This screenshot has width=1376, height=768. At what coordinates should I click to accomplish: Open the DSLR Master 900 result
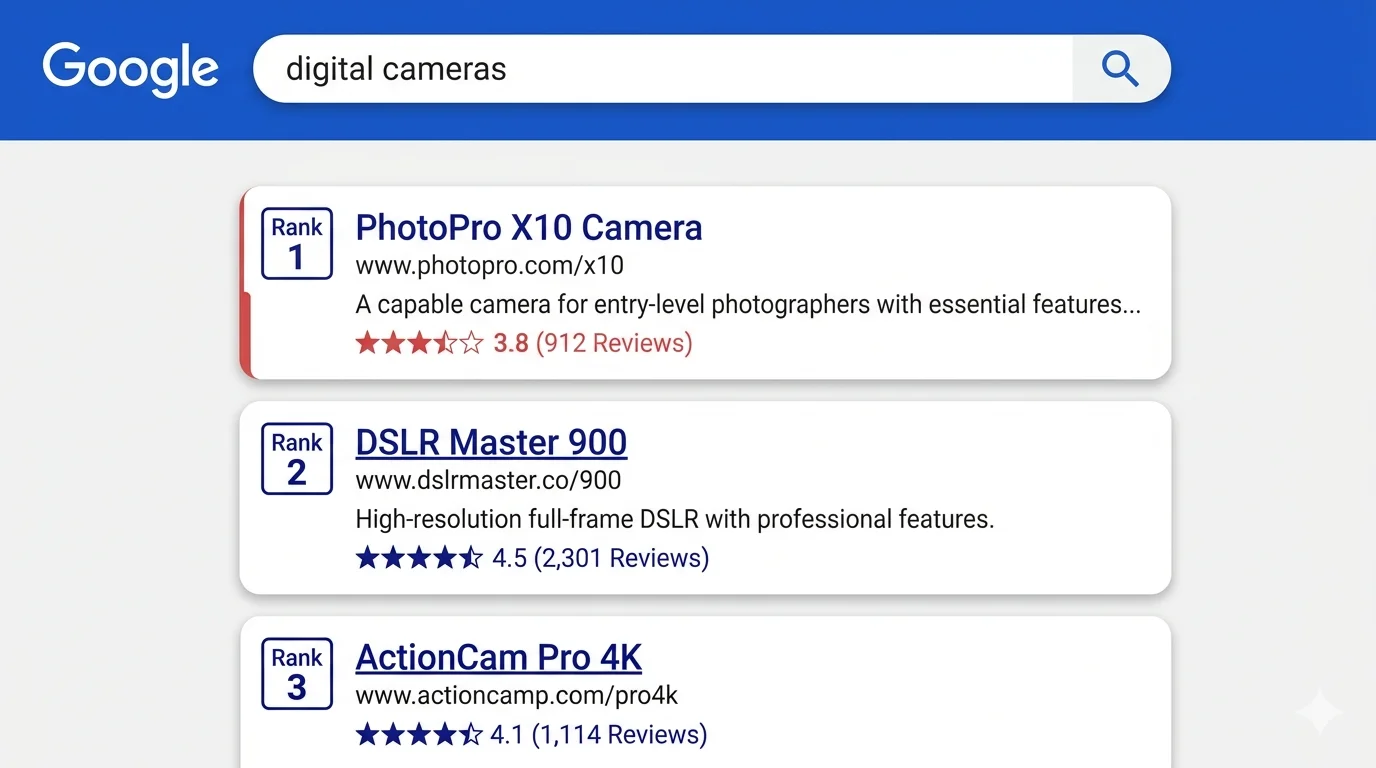click(x=490, y=442)
